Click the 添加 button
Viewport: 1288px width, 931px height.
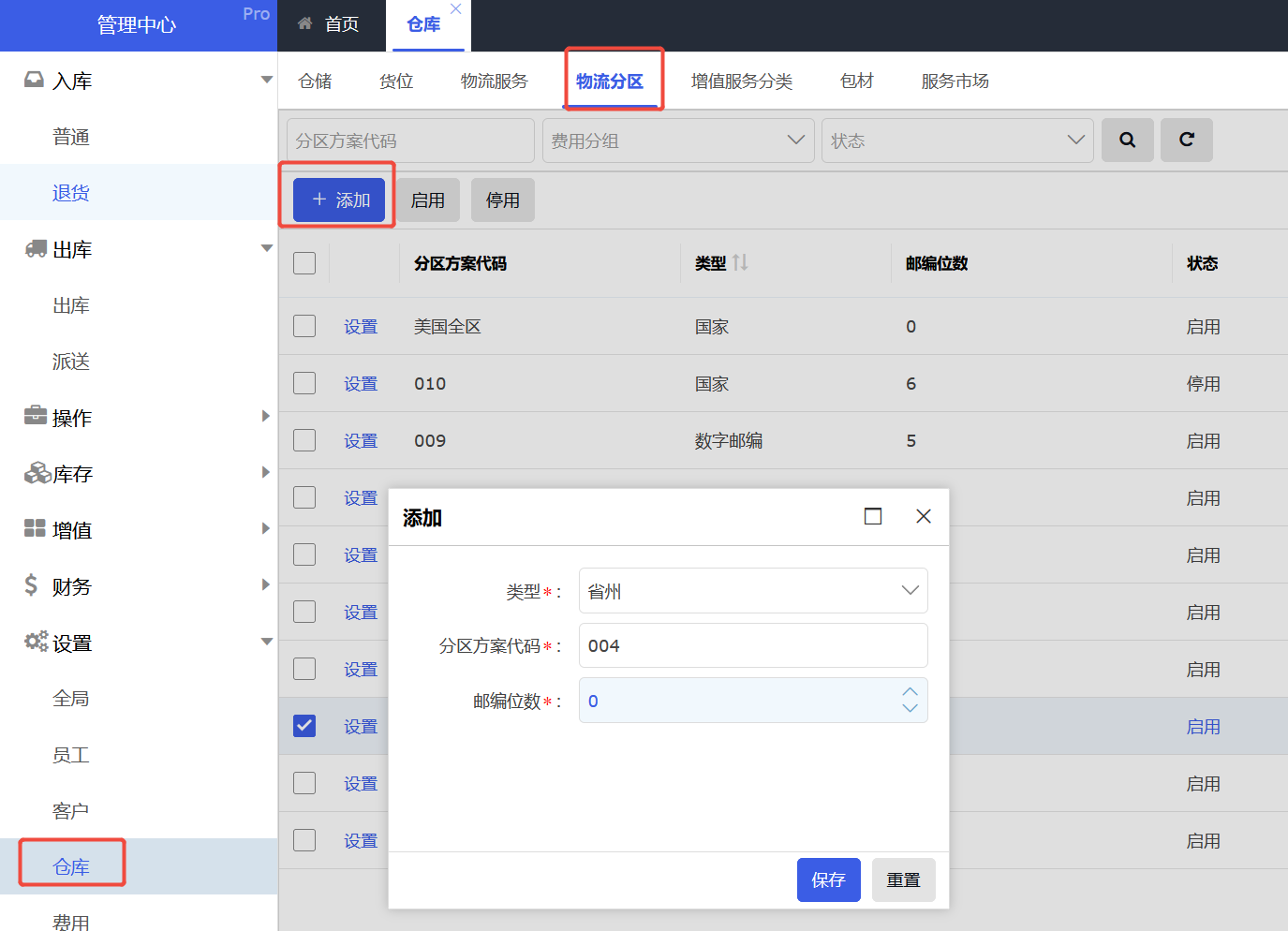[339, 199]
